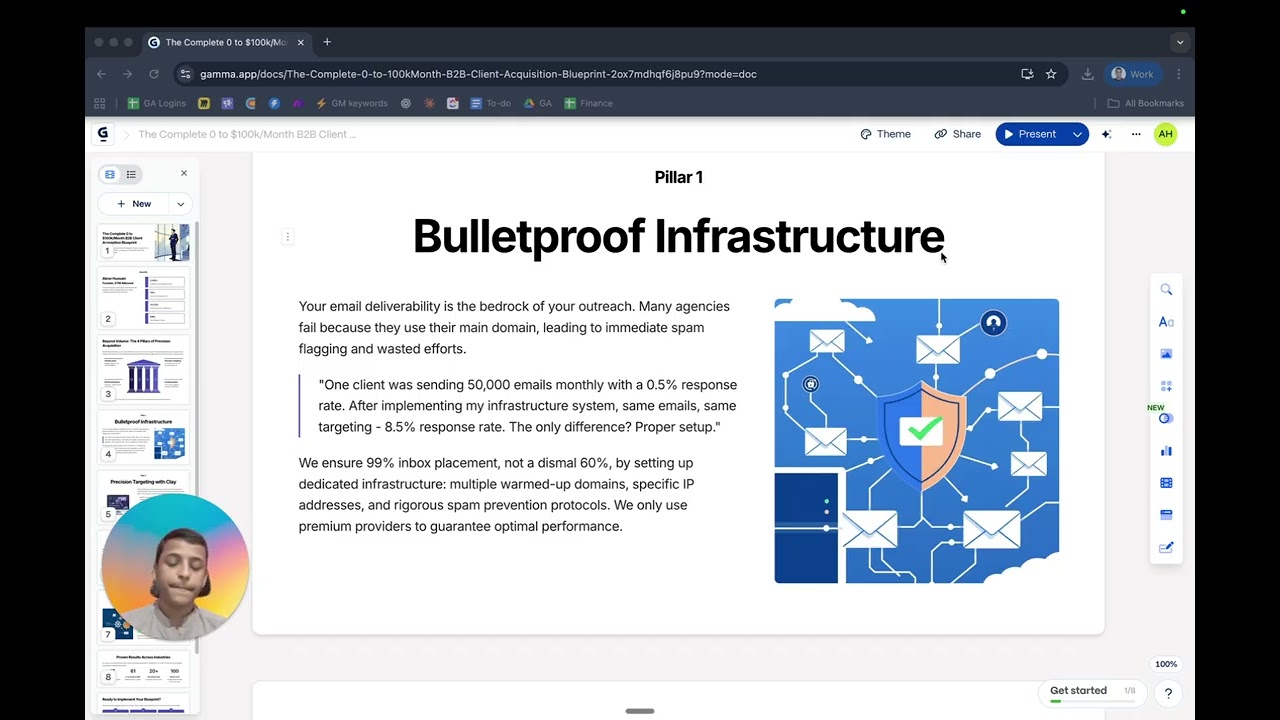Open All Bookmarks folder
Image resolution: width=1280 pixels, height=720 pixels.
[x=1146, y=103]
